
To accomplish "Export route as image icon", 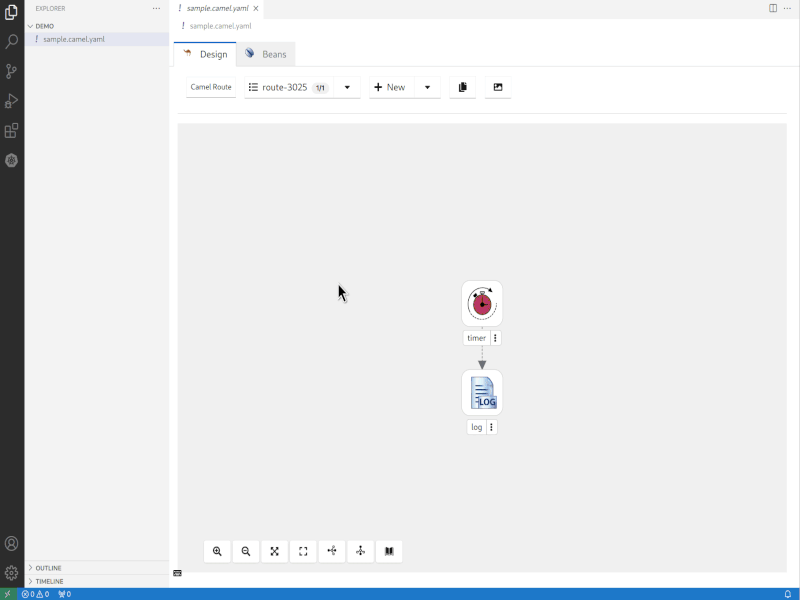I will [x=498, y=88].
